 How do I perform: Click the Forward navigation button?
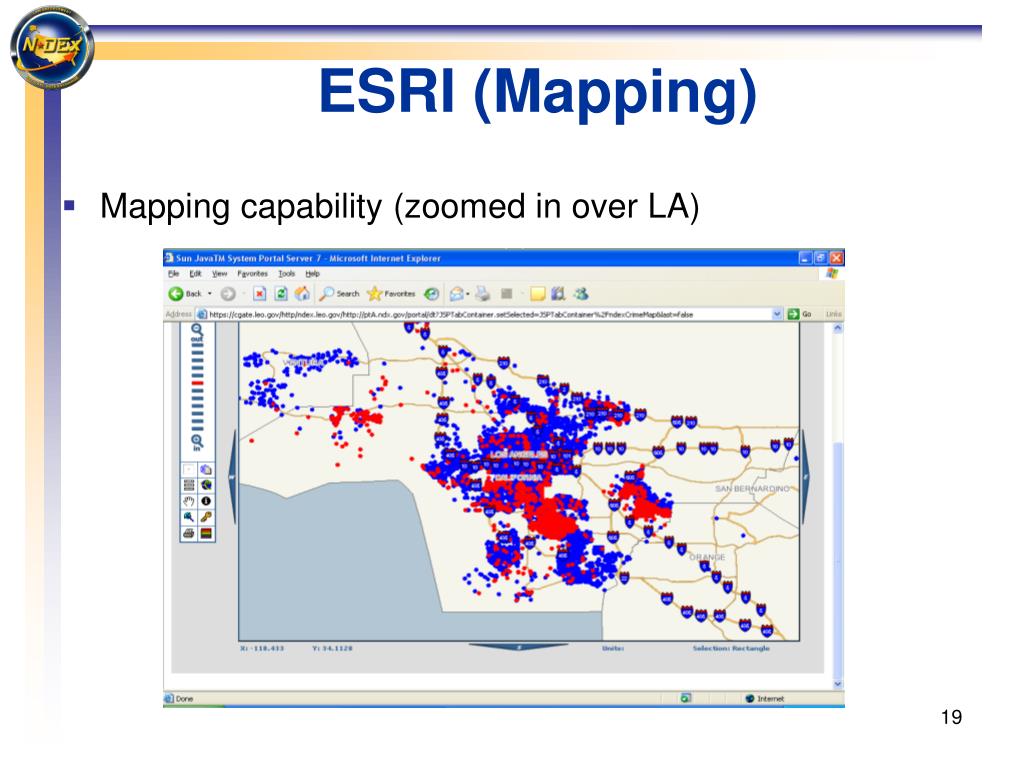pos(227,294)
